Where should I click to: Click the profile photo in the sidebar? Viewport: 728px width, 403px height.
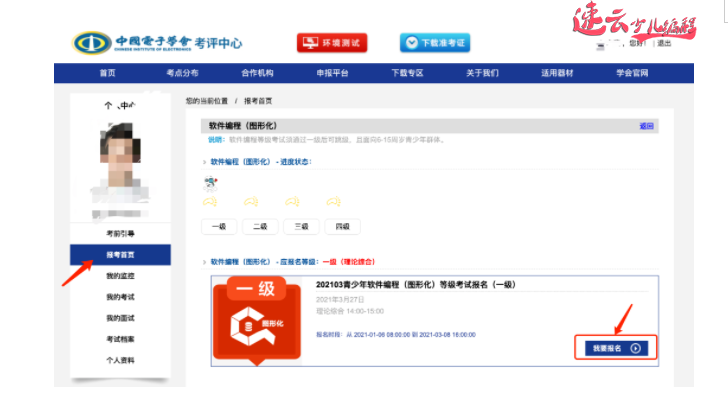click(120, 162)
